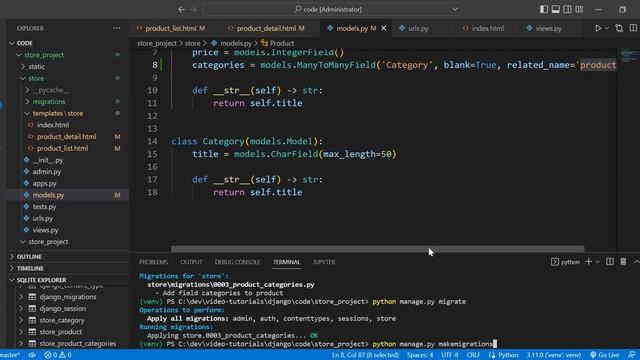Go forward with the navigation arrow
This screenshot has height=360, width=640.
(194, 9)
